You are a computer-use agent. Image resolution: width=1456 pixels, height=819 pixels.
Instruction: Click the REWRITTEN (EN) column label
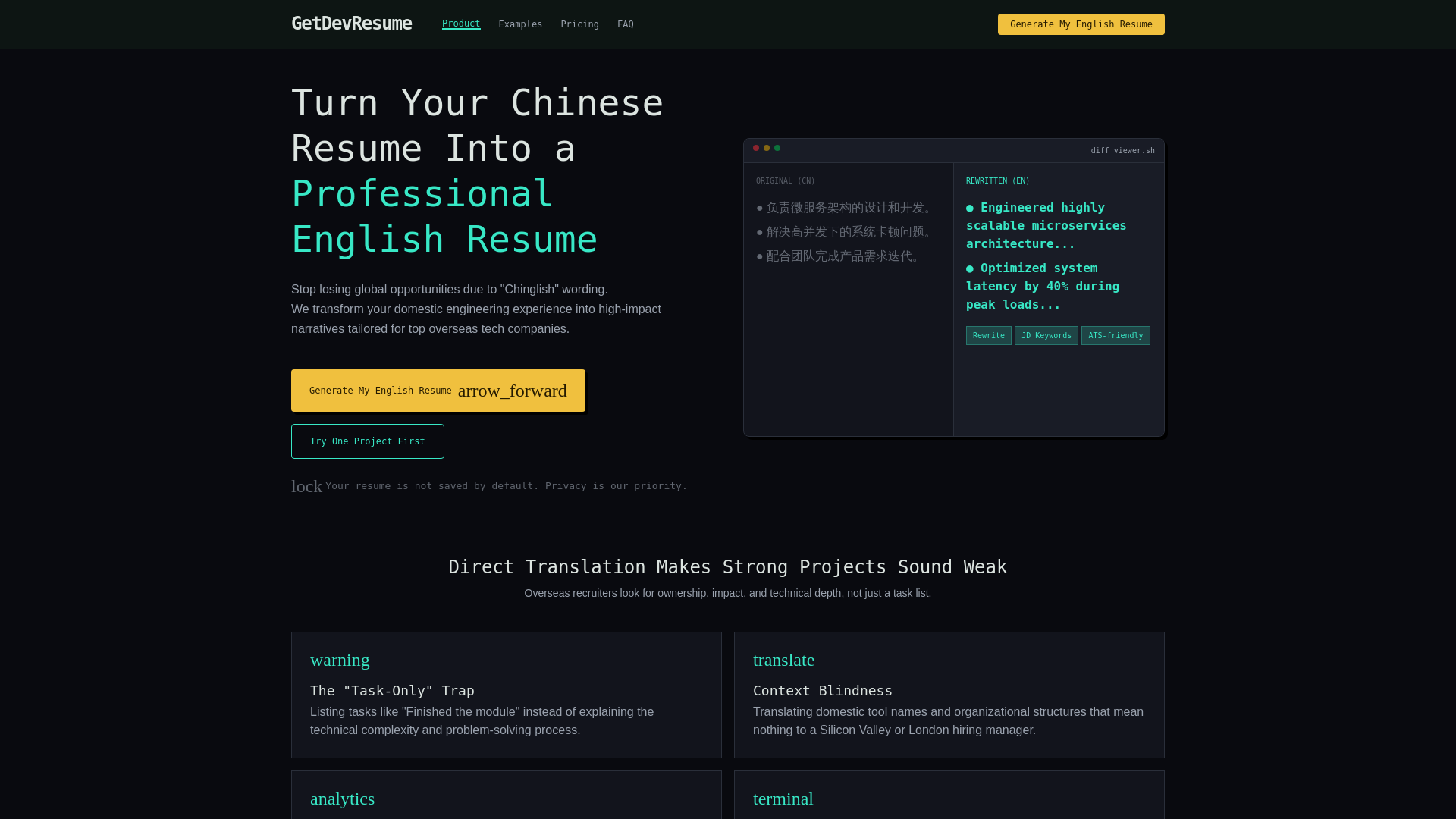point(998,181)
